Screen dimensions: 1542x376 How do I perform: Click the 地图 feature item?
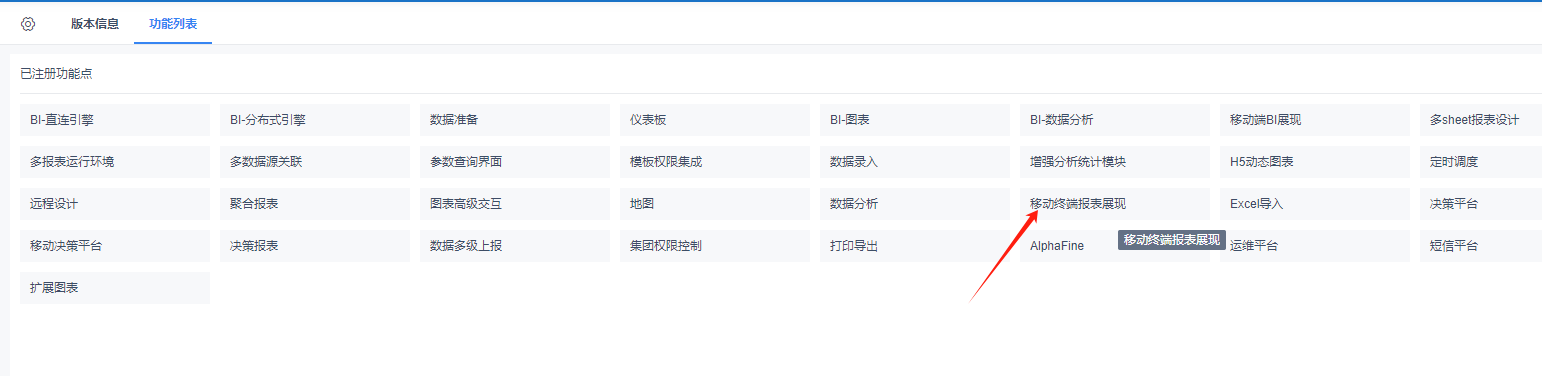click(x=715, y=204)
